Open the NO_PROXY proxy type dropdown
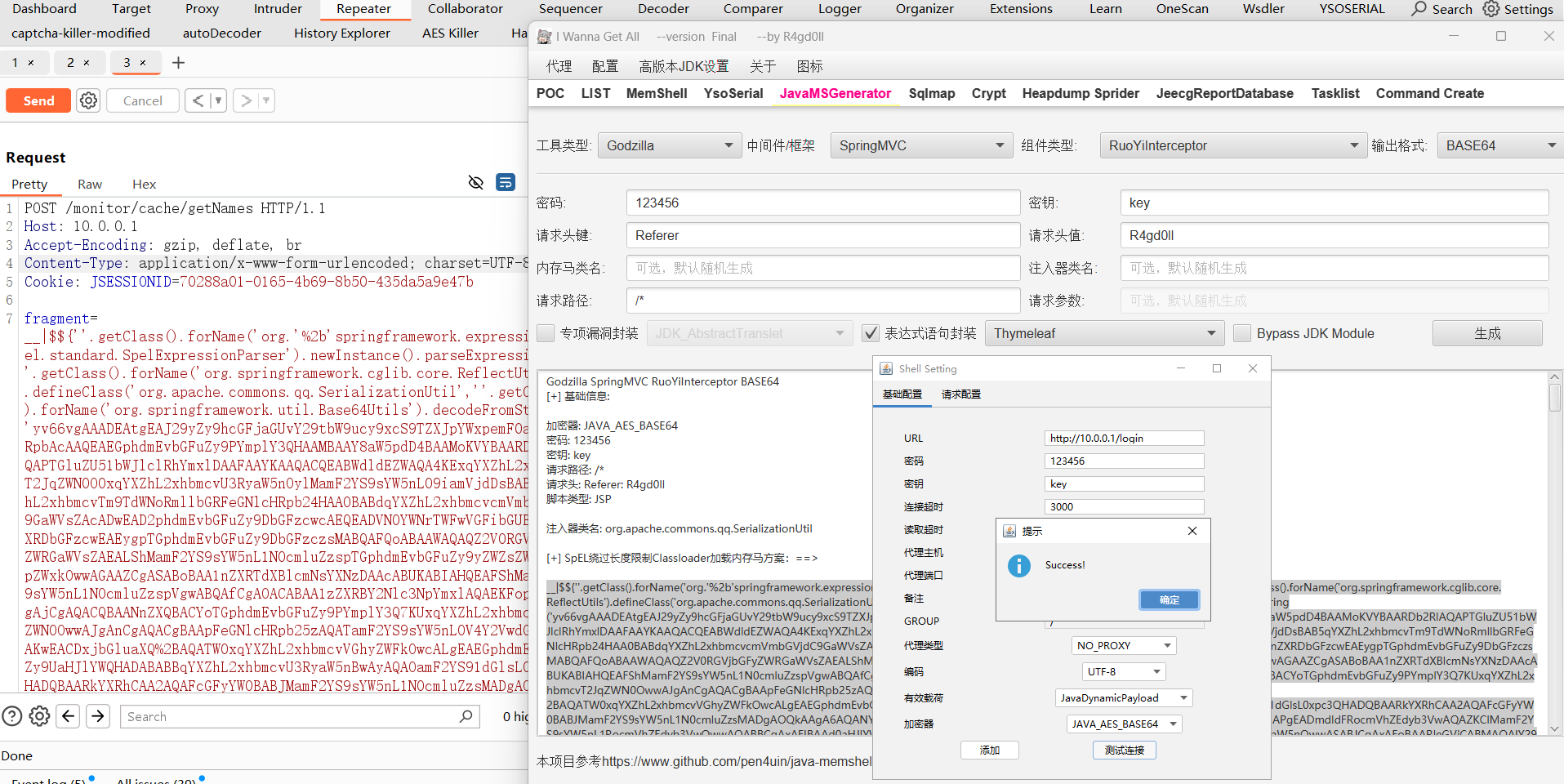Viewport: 1564px width, 784px height. point(1124,646)
